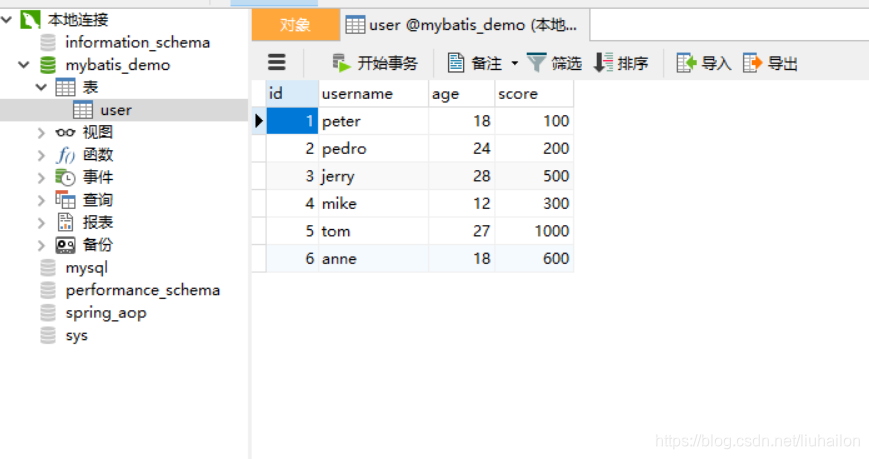Click the Begin Transaction (开始事务) icon
The image size is (869, 459).
[x=341, y=63]
